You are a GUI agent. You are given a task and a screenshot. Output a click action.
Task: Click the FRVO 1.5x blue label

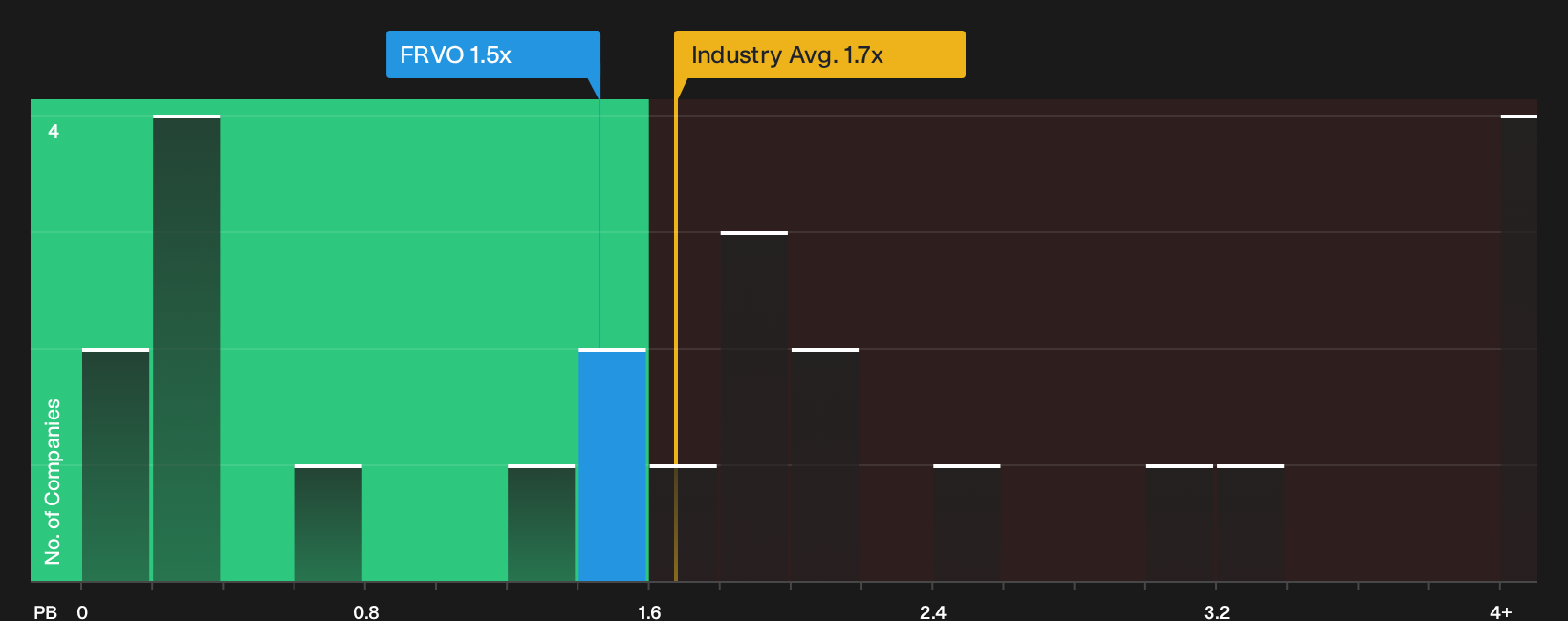pyautogui.click(x=492, y=54)
